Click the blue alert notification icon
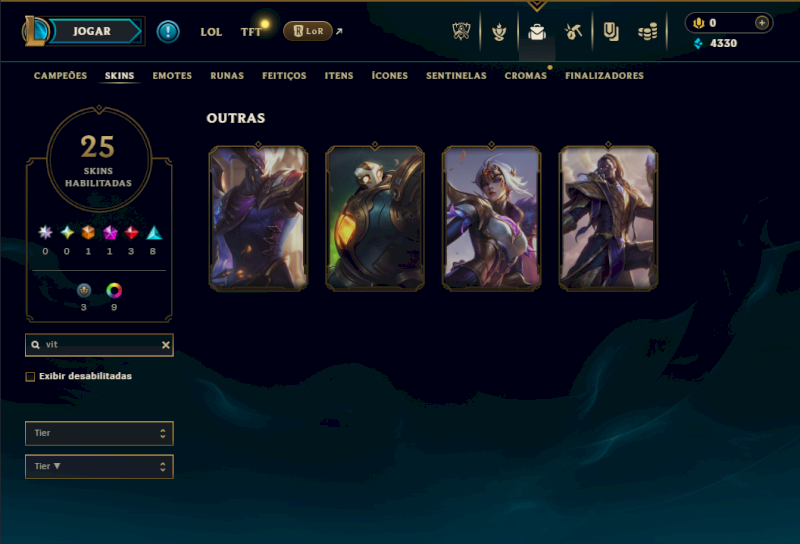 pyautogui.click(x=168, y=32)
